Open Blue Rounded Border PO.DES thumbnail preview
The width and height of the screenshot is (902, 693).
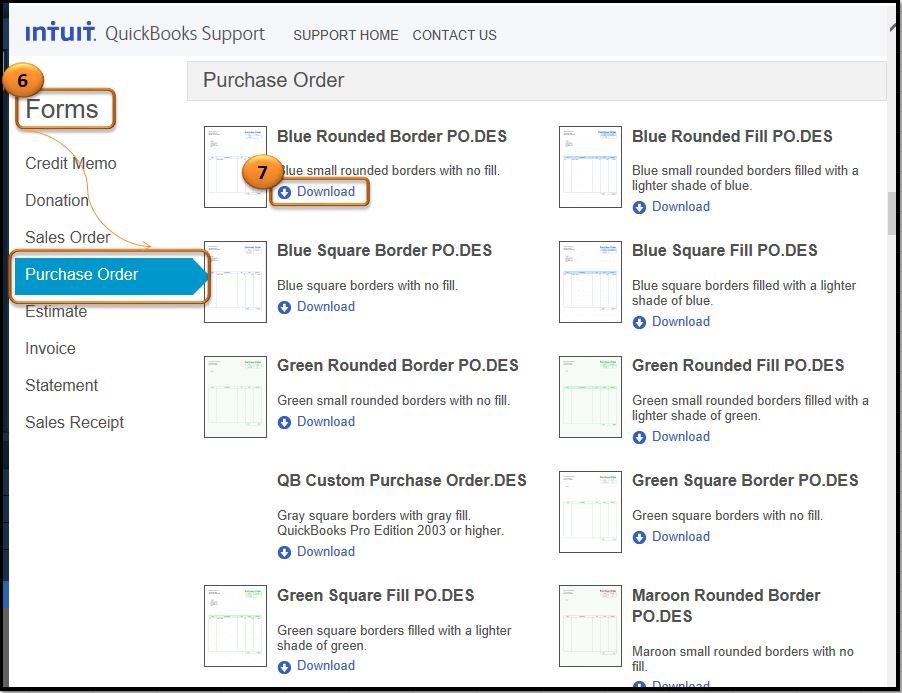coord(235,167)
